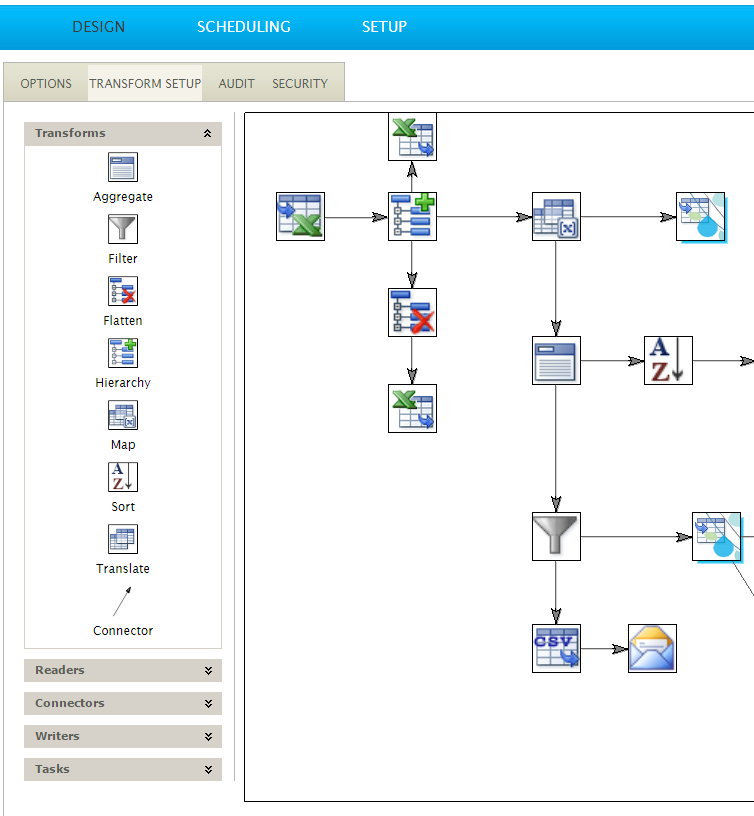754x816 pixels.
Task: Open the Scheduling menu
Action: [x=243, y=27]
